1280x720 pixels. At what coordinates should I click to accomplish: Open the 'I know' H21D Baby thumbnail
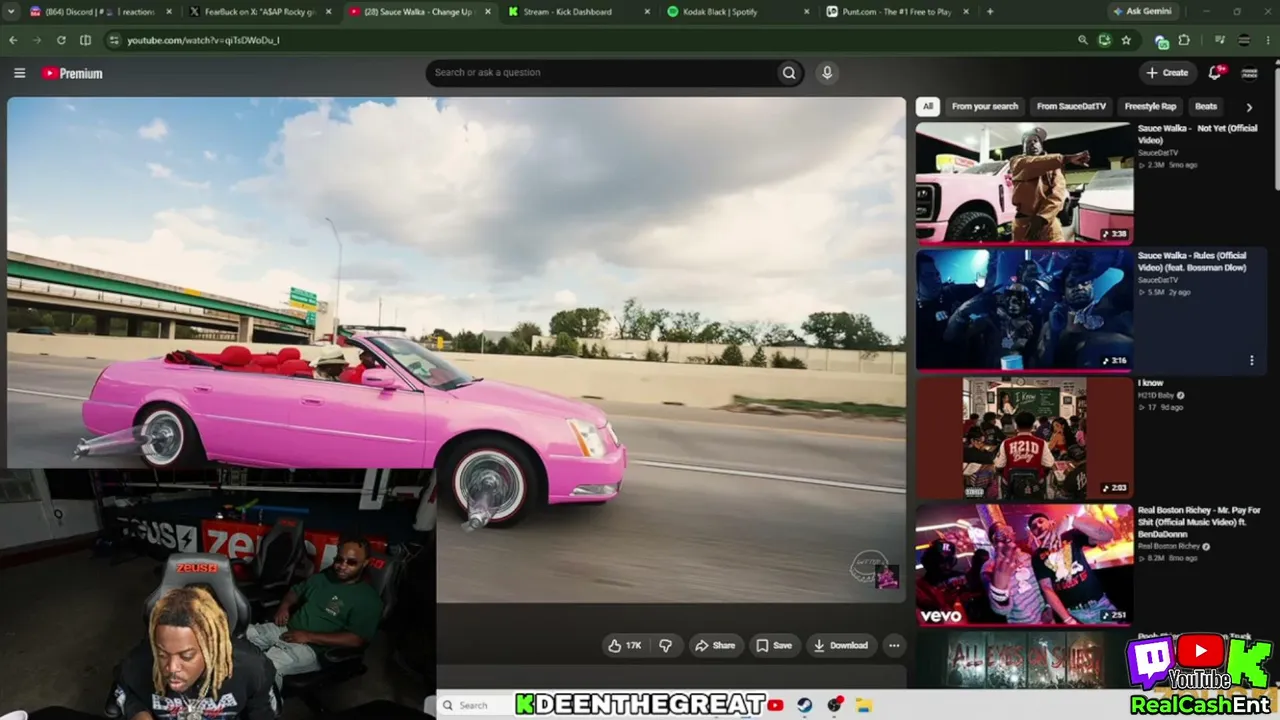1024,437
